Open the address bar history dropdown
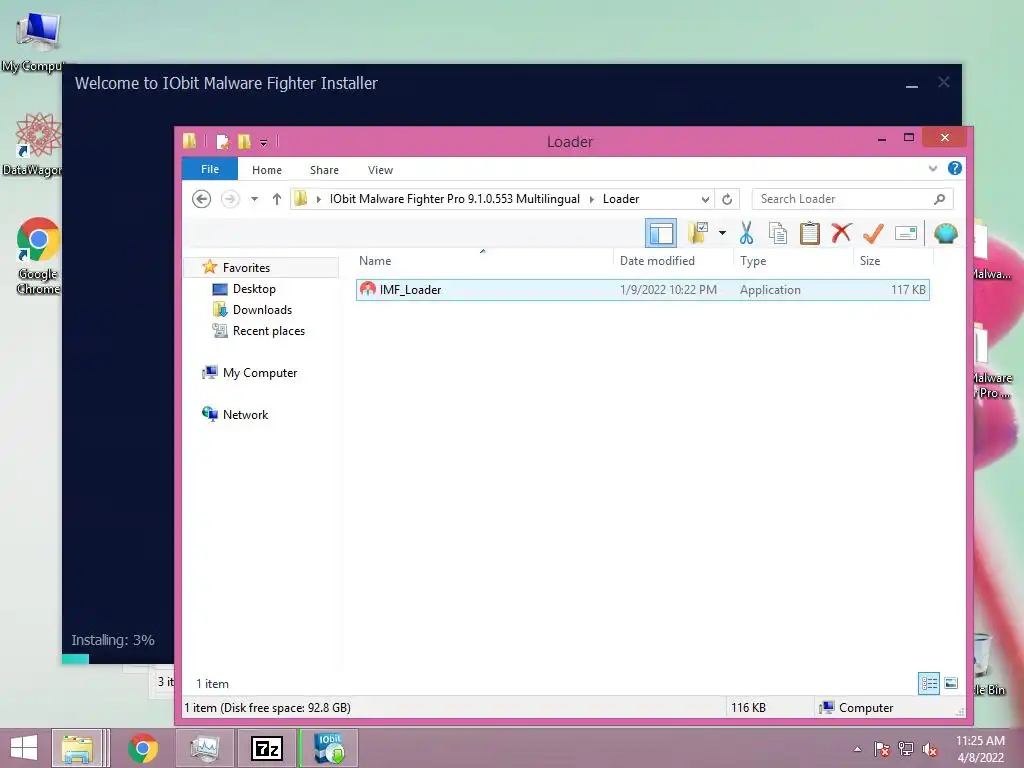 (x=705, y=199)
